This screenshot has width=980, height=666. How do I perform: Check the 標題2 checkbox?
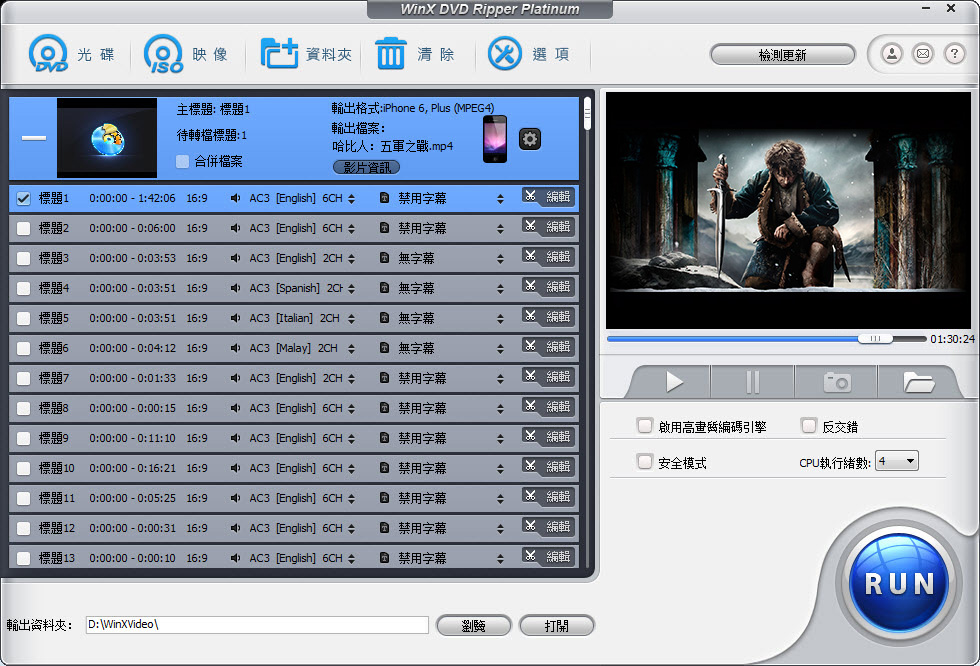(23, 229)
